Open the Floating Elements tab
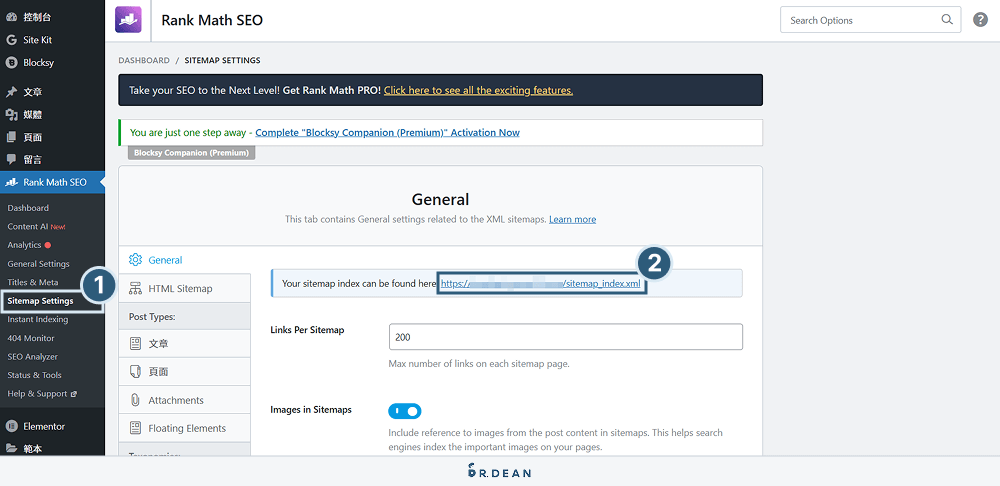This screenshot has width=1000, height=486. [x=184, y=428]
